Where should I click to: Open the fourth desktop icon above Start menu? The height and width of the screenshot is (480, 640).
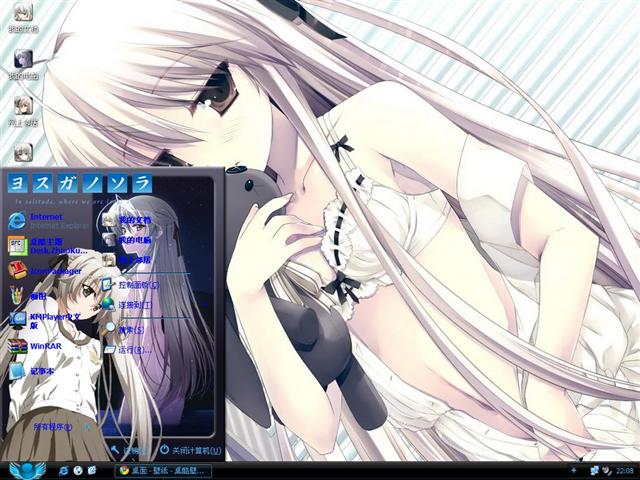click(23, 153)
